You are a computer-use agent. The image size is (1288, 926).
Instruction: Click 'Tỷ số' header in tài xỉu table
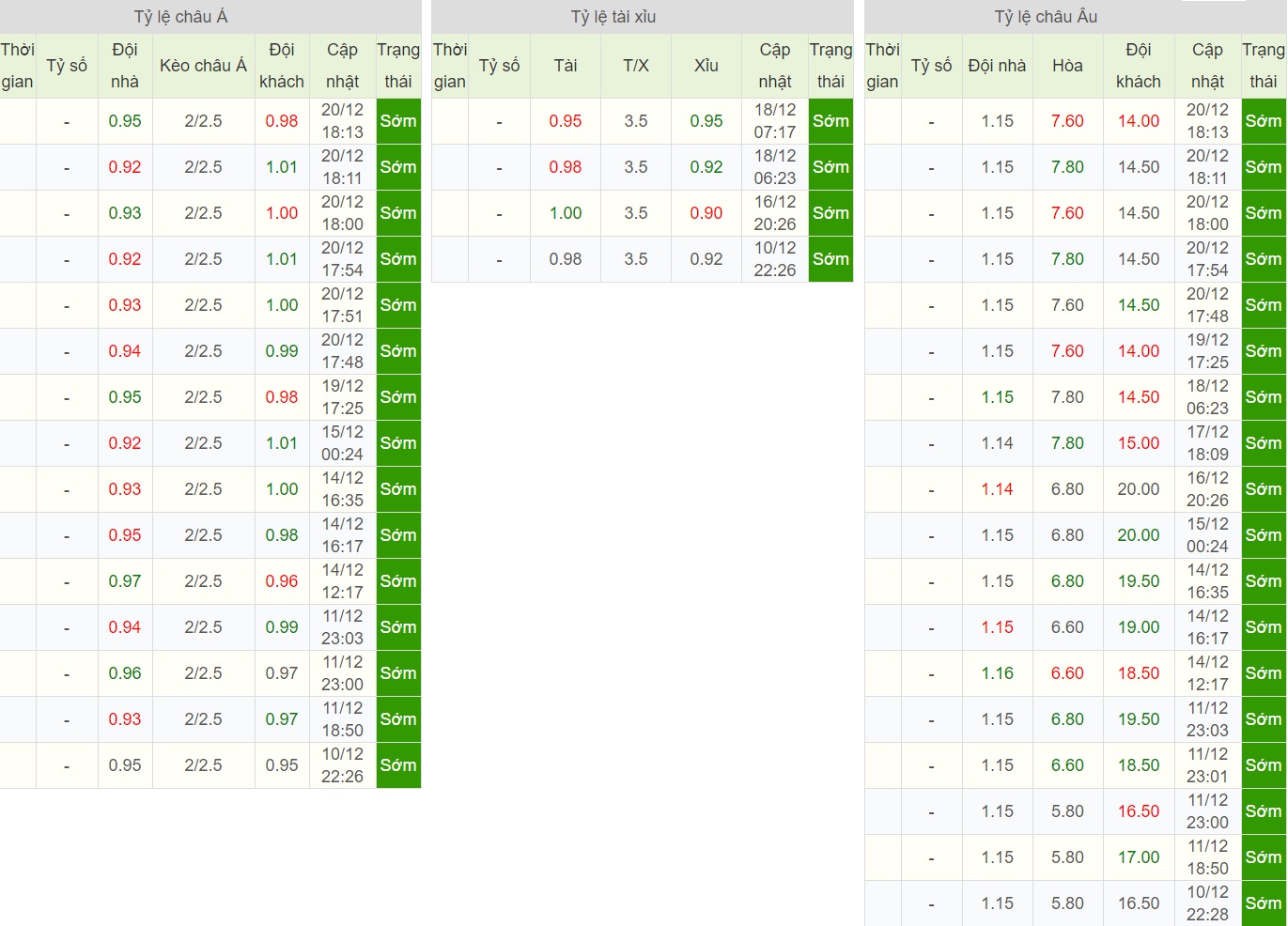(499, 66)
